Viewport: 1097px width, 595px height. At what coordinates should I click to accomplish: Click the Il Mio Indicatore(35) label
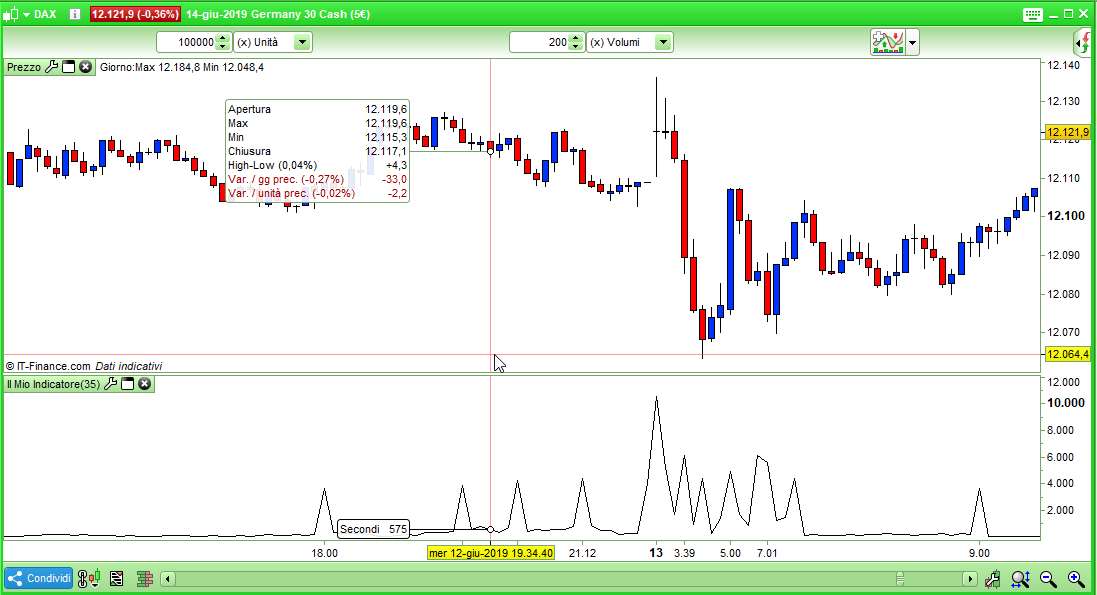coord(53,384)
